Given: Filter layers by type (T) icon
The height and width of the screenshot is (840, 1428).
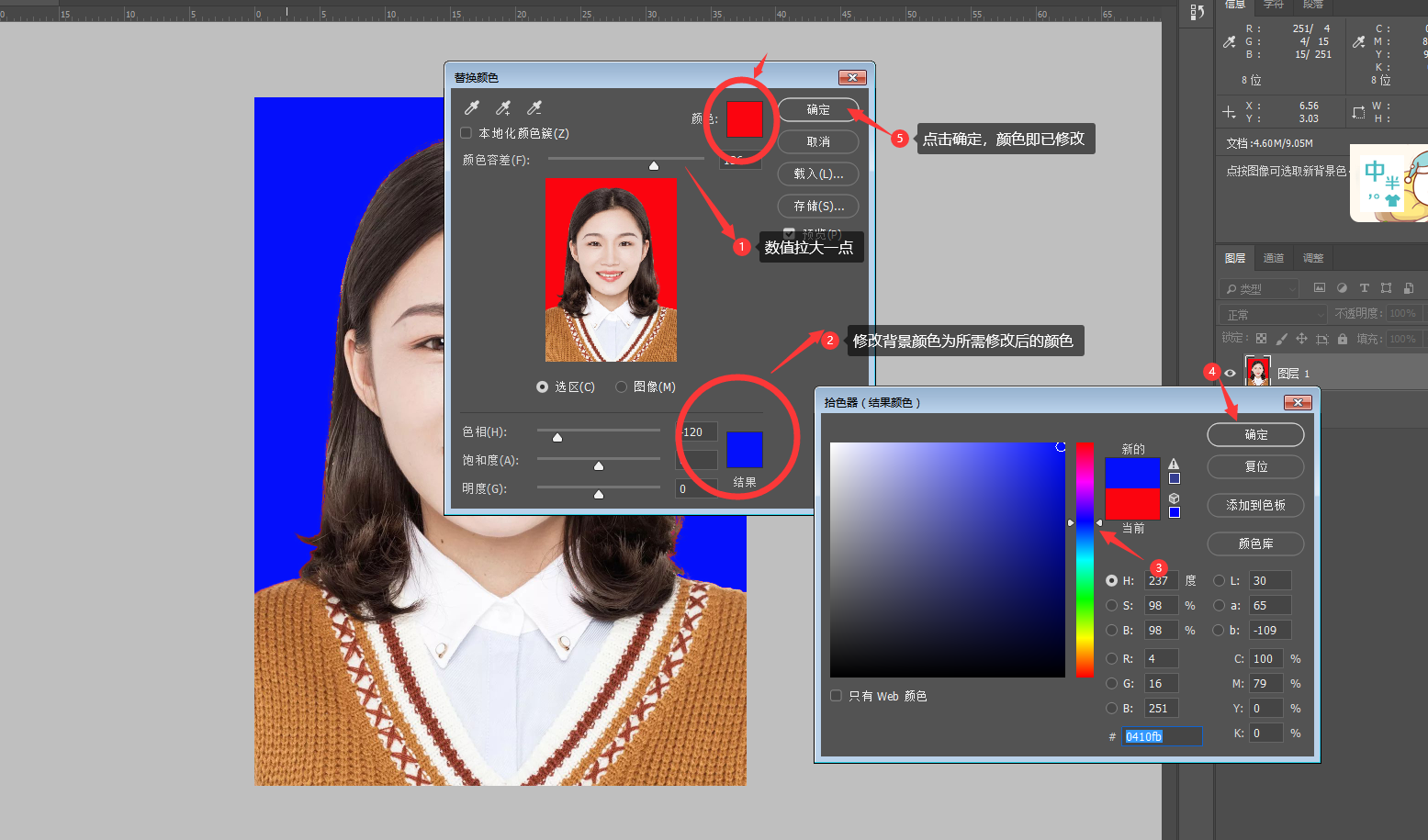Looking at the screenshot, I should click(1364, 287).
